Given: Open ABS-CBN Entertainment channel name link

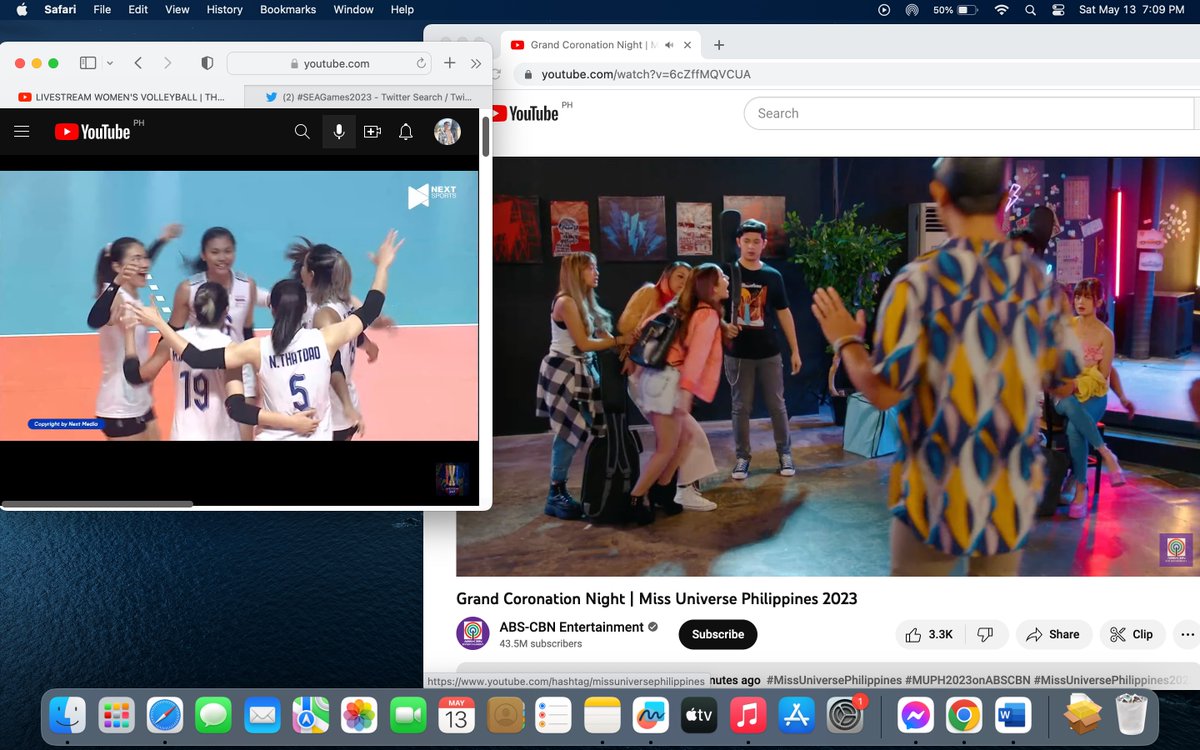Looking at the screenshot, I should point(571,627).
